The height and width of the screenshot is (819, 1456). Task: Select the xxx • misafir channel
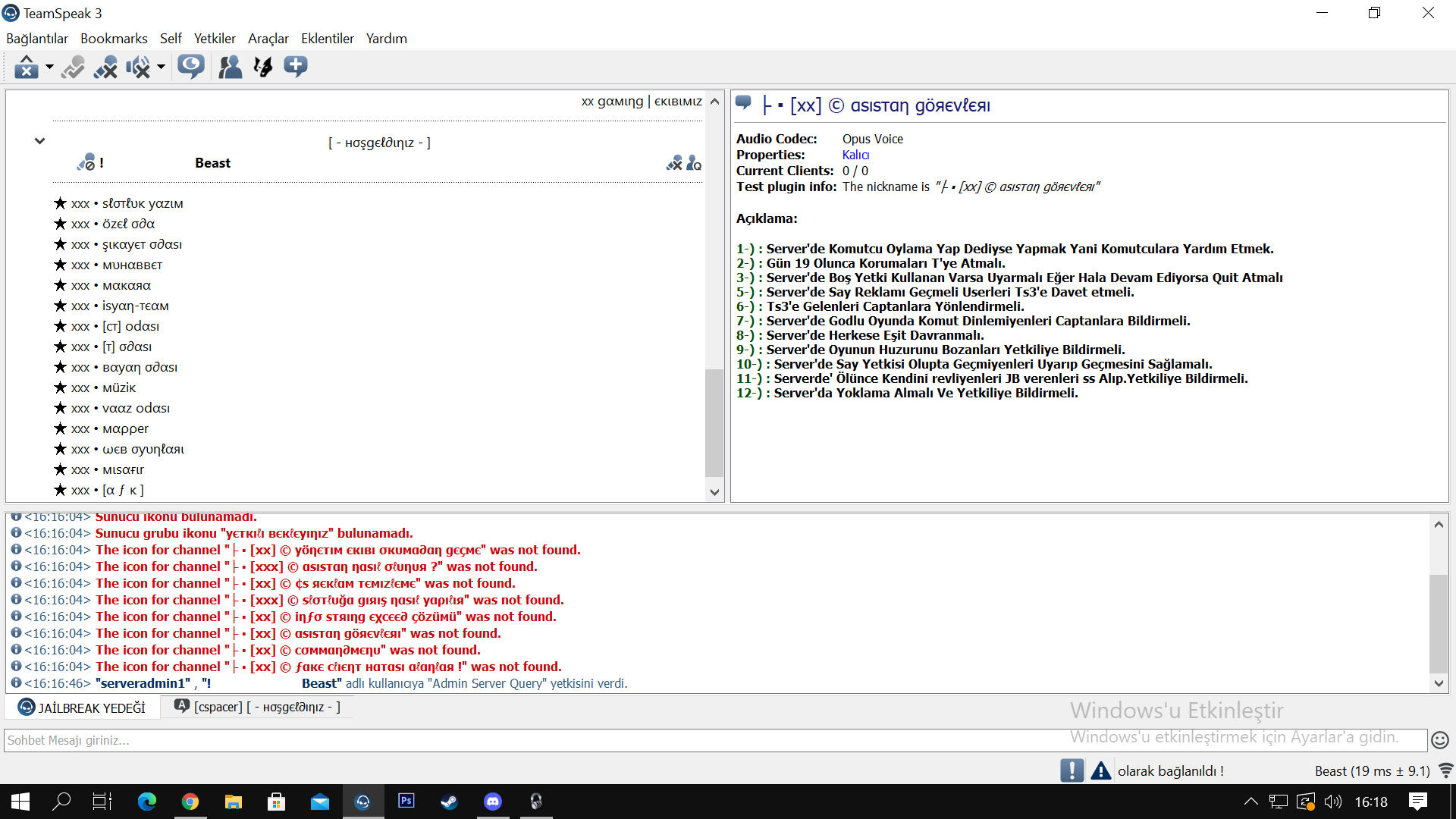[108, 469]
